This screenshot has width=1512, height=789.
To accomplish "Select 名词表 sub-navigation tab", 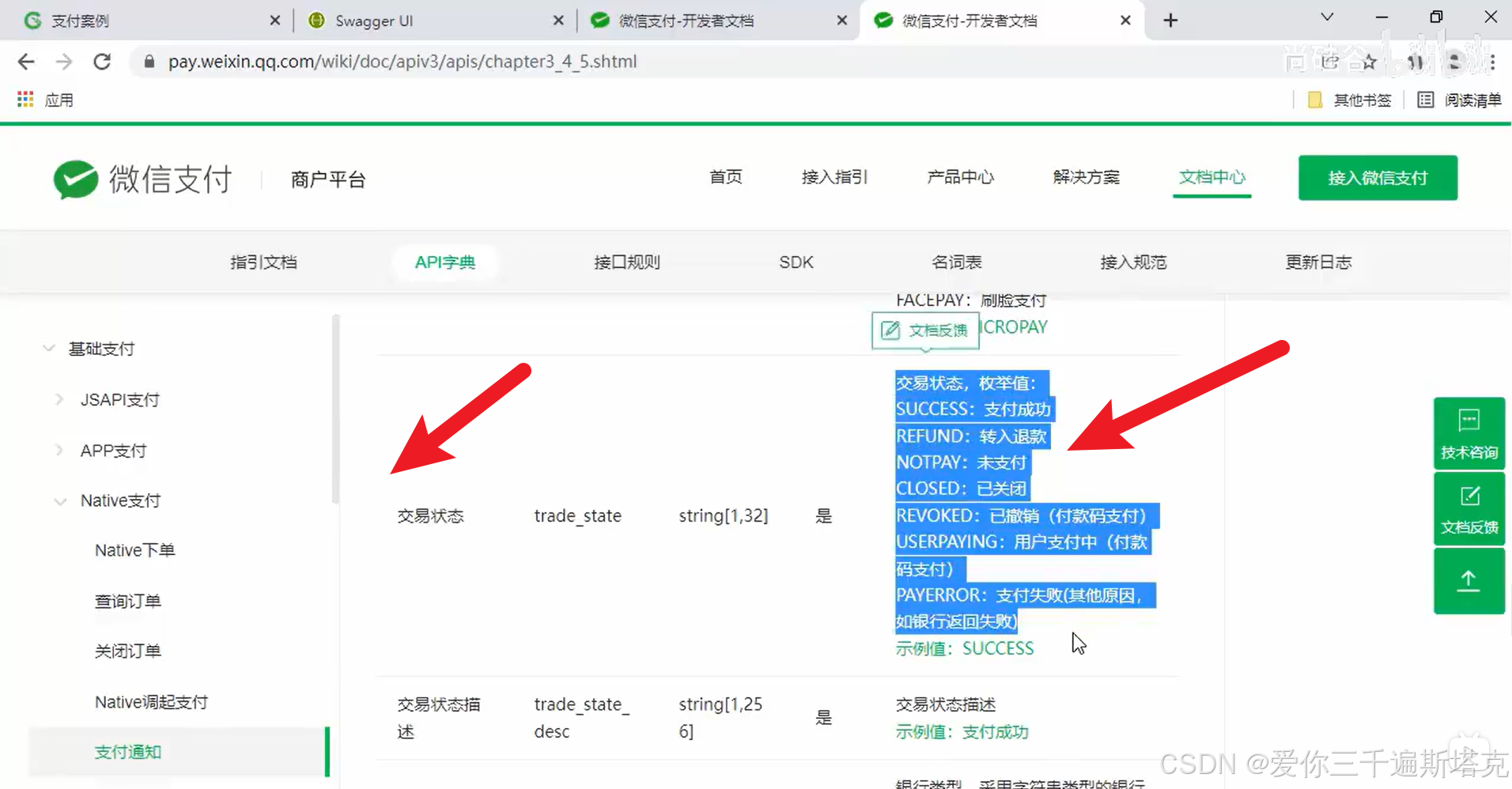I will click(x=957, y=262).
